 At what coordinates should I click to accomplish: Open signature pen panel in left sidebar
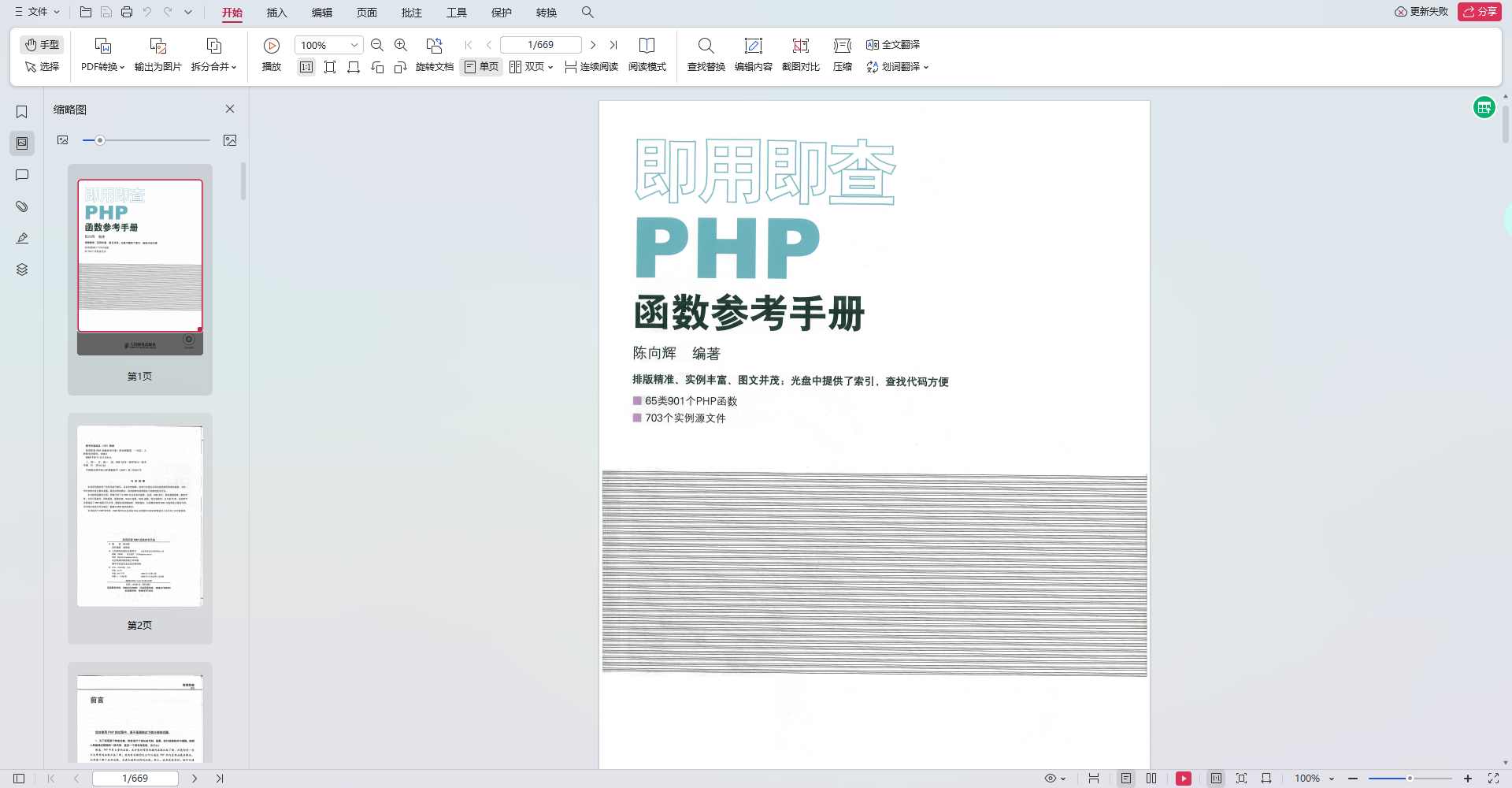coord(22,238)
